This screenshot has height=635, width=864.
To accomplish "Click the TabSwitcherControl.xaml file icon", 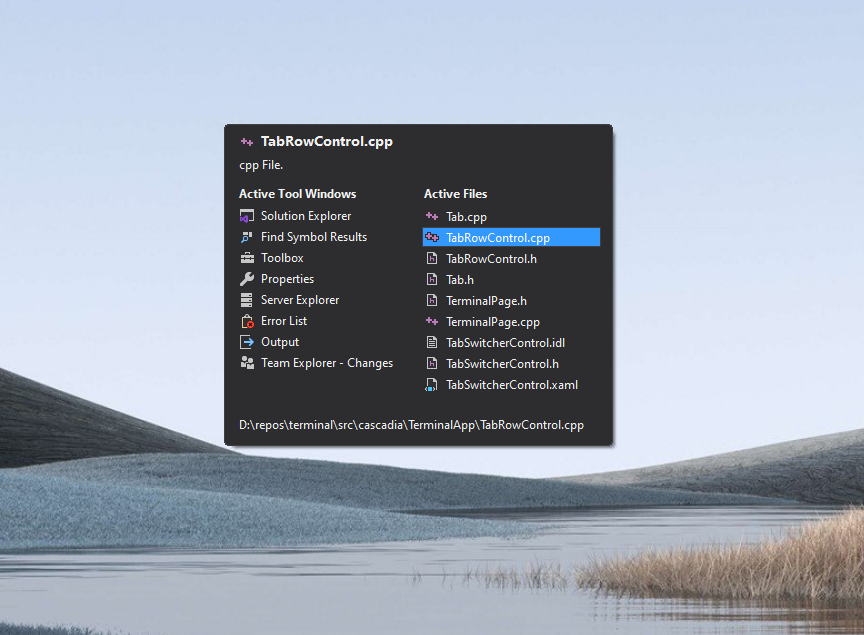I will (432, 385).
